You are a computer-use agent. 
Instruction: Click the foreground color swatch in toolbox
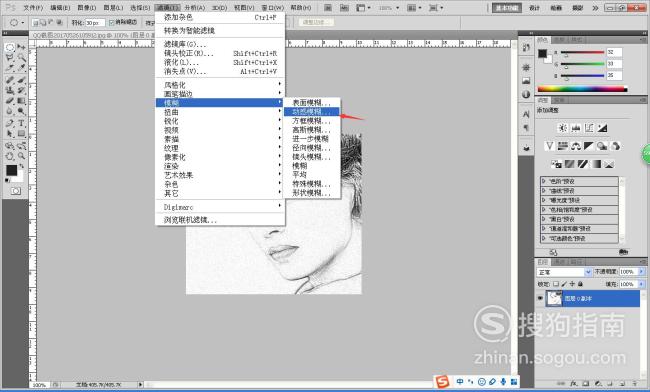click(11, 170)
